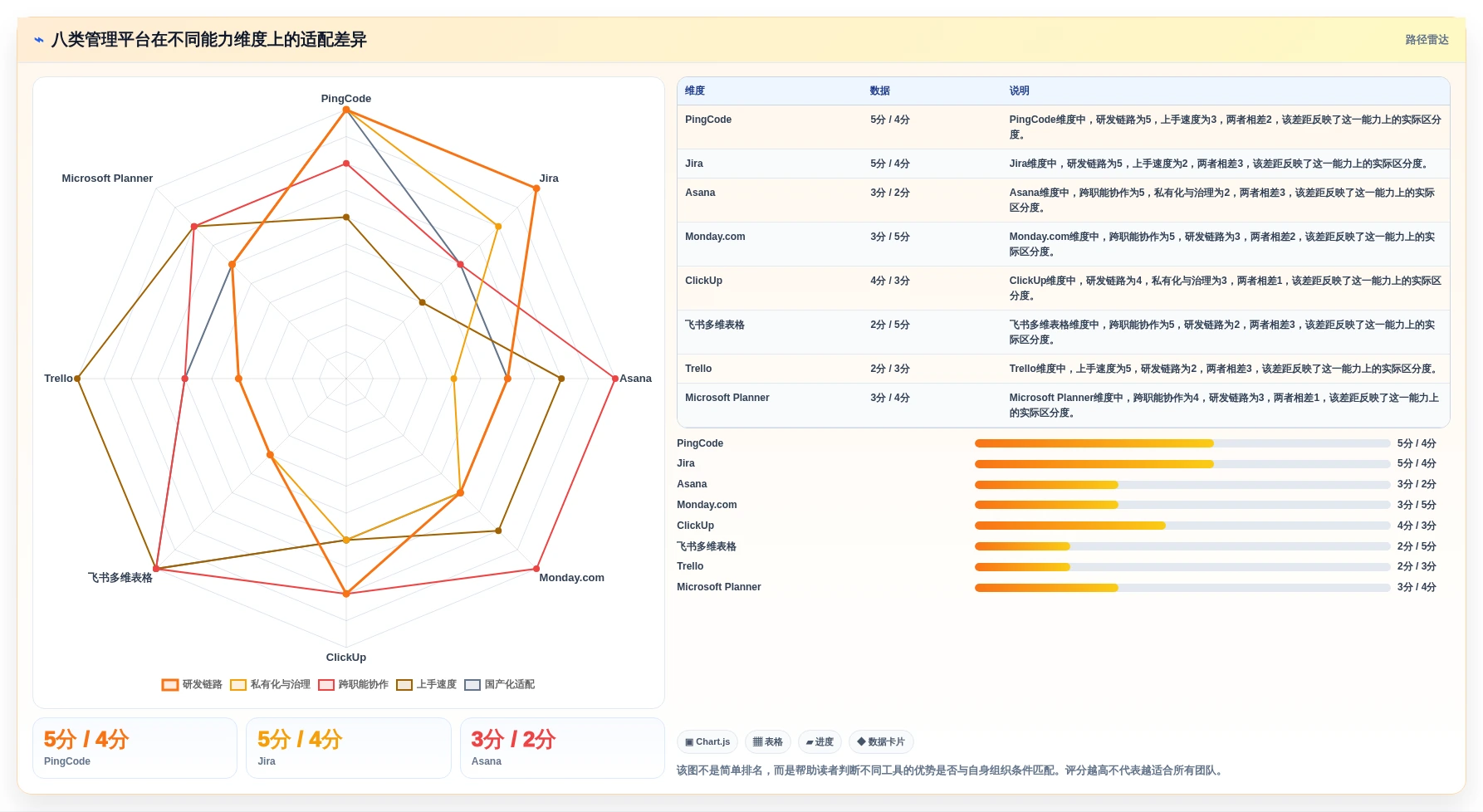Toggle 研发链路 legend swatch

click(170, 685)
